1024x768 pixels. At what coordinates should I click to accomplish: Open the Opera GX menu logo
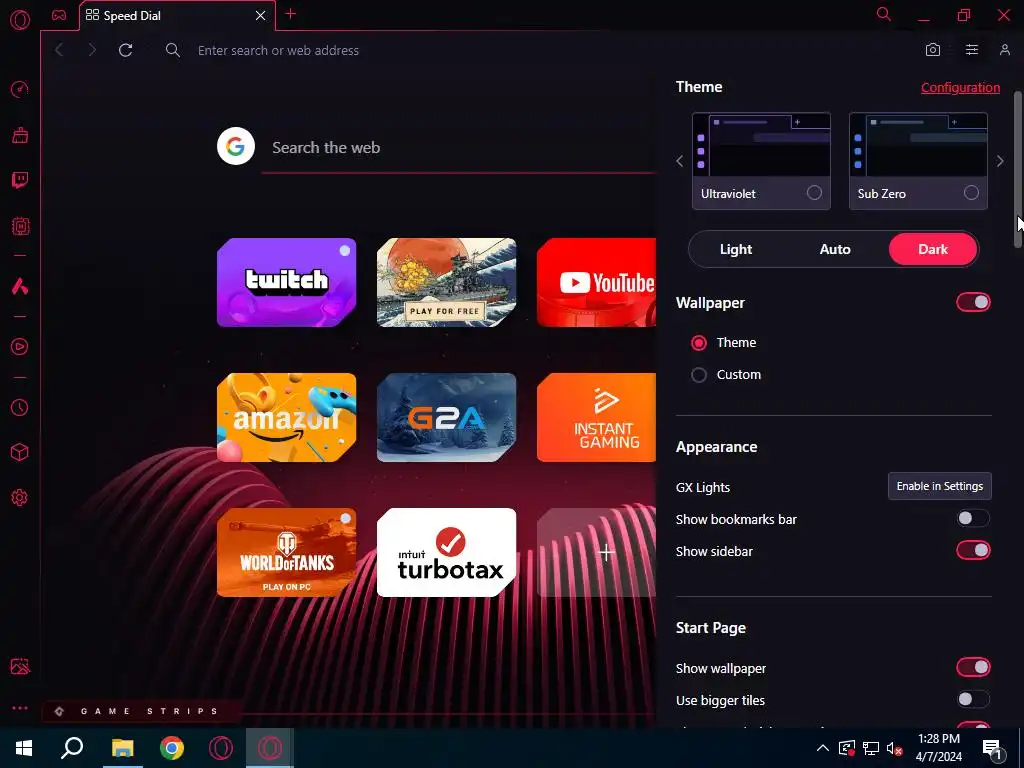coord(20,20)
